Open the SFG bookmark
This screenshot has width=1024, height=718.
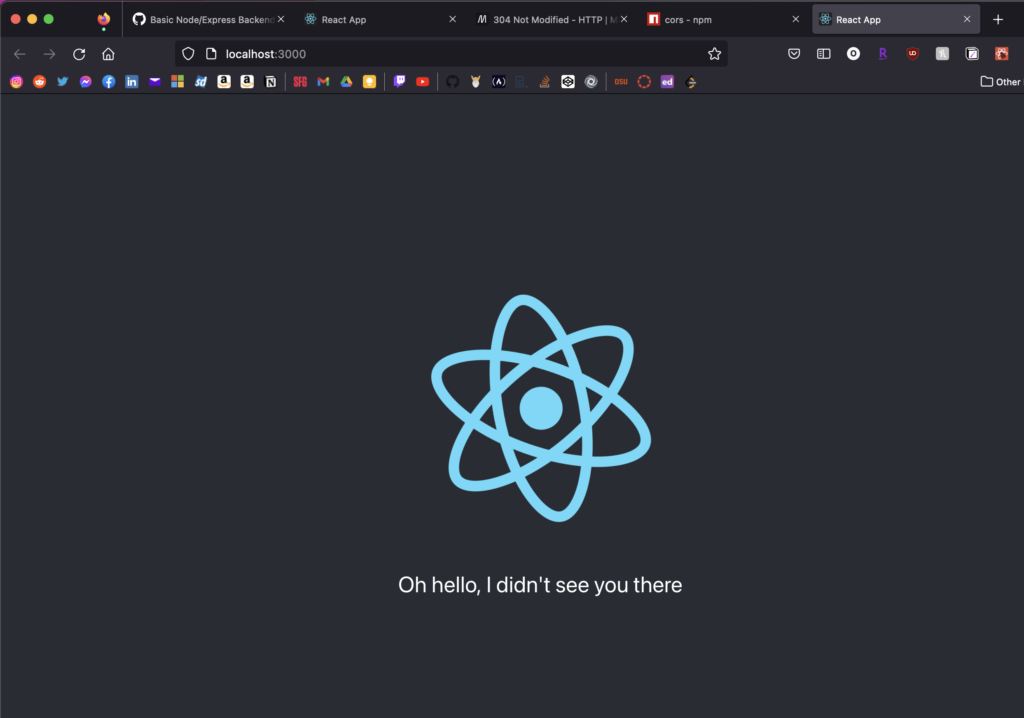pos(300,82)
